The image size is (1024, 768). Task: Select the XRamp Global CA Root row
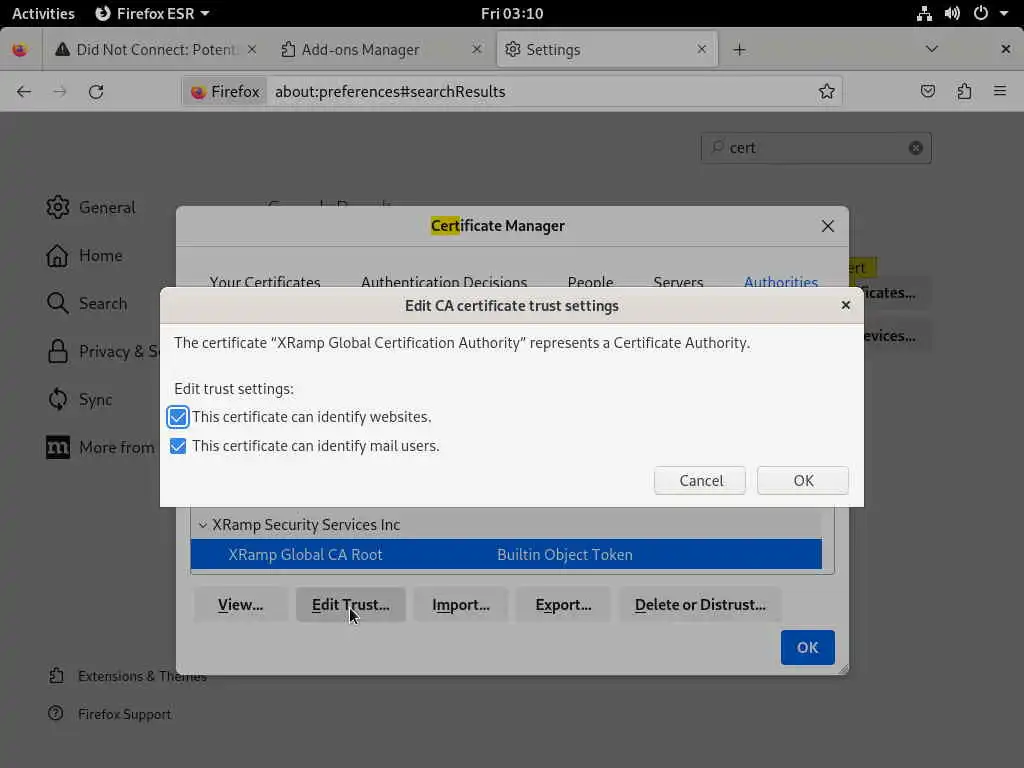[x=506, y=554]
